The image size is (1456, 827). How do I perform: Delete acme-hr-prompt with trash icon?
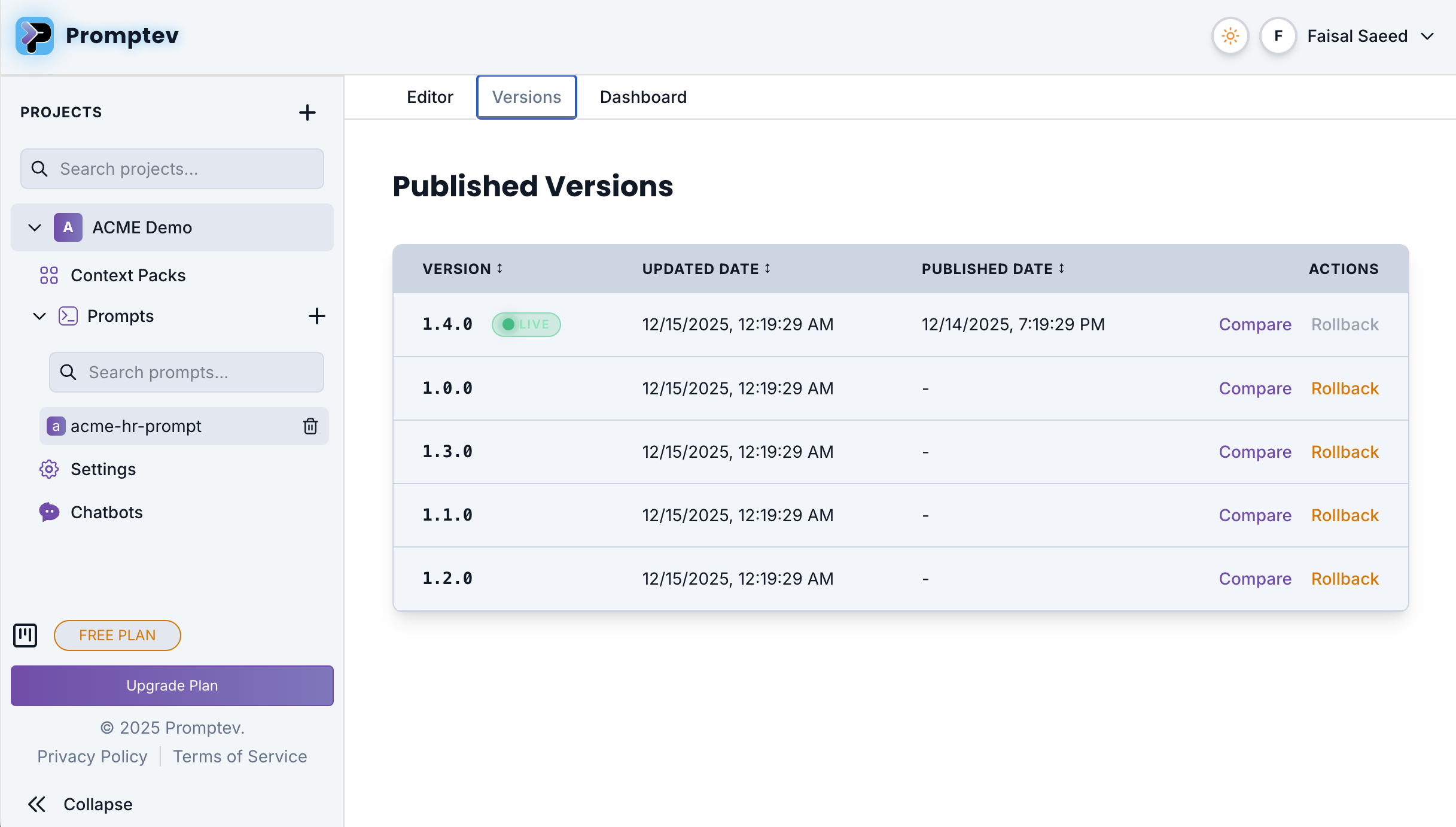coord(310,426)
